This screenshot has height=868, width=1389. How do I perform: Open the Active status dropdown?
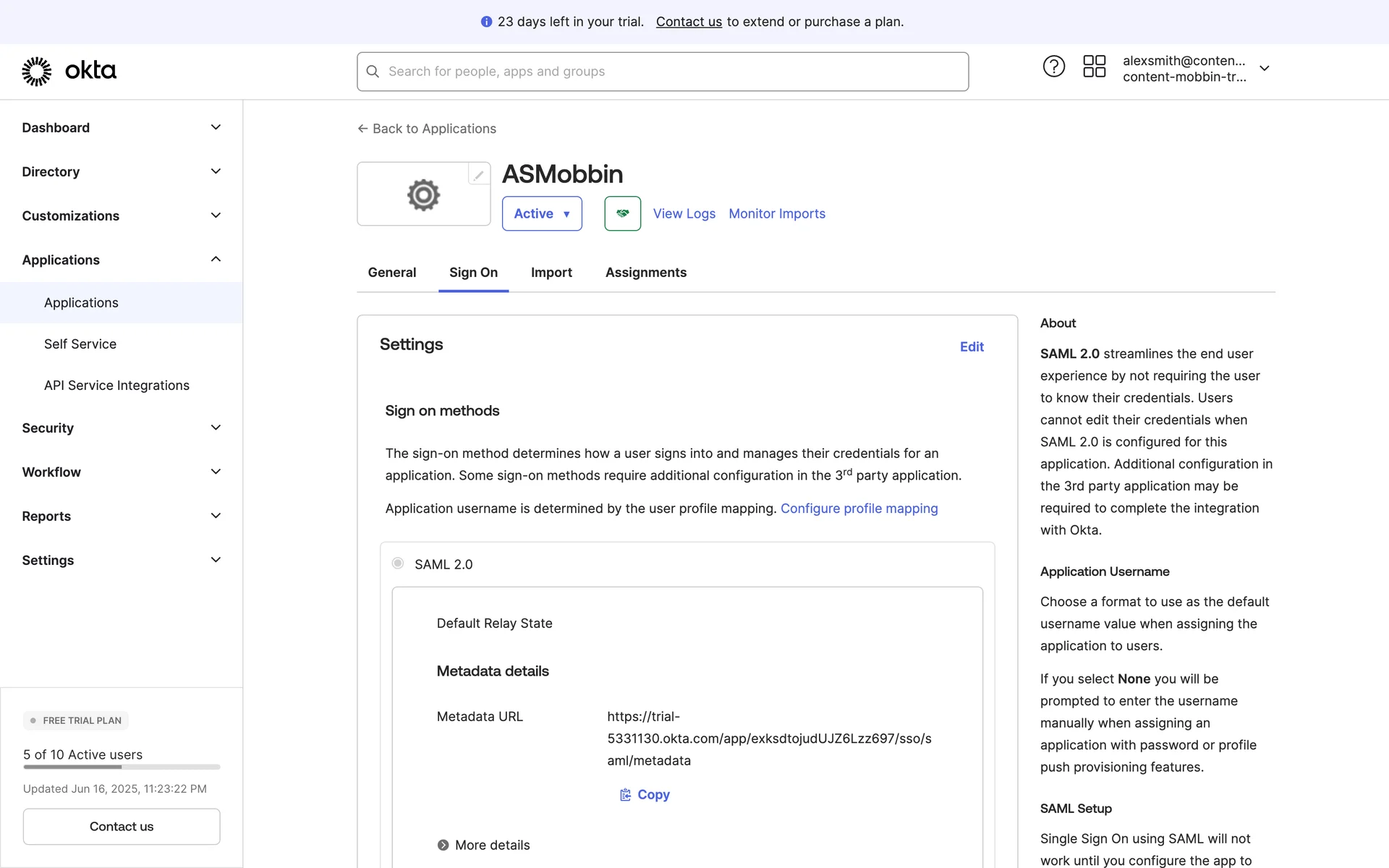(x=542, y=213)
